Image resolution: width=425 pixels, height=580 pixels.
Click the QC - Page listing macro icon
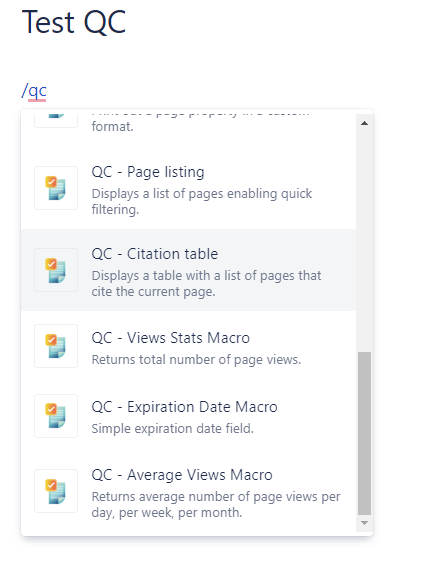point(56,188)
